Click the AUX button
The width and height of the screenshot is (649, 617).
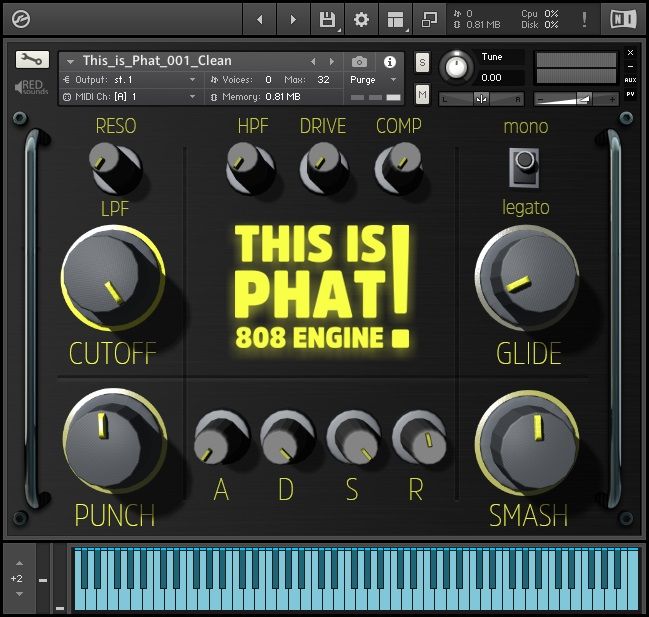click(630, 79)
